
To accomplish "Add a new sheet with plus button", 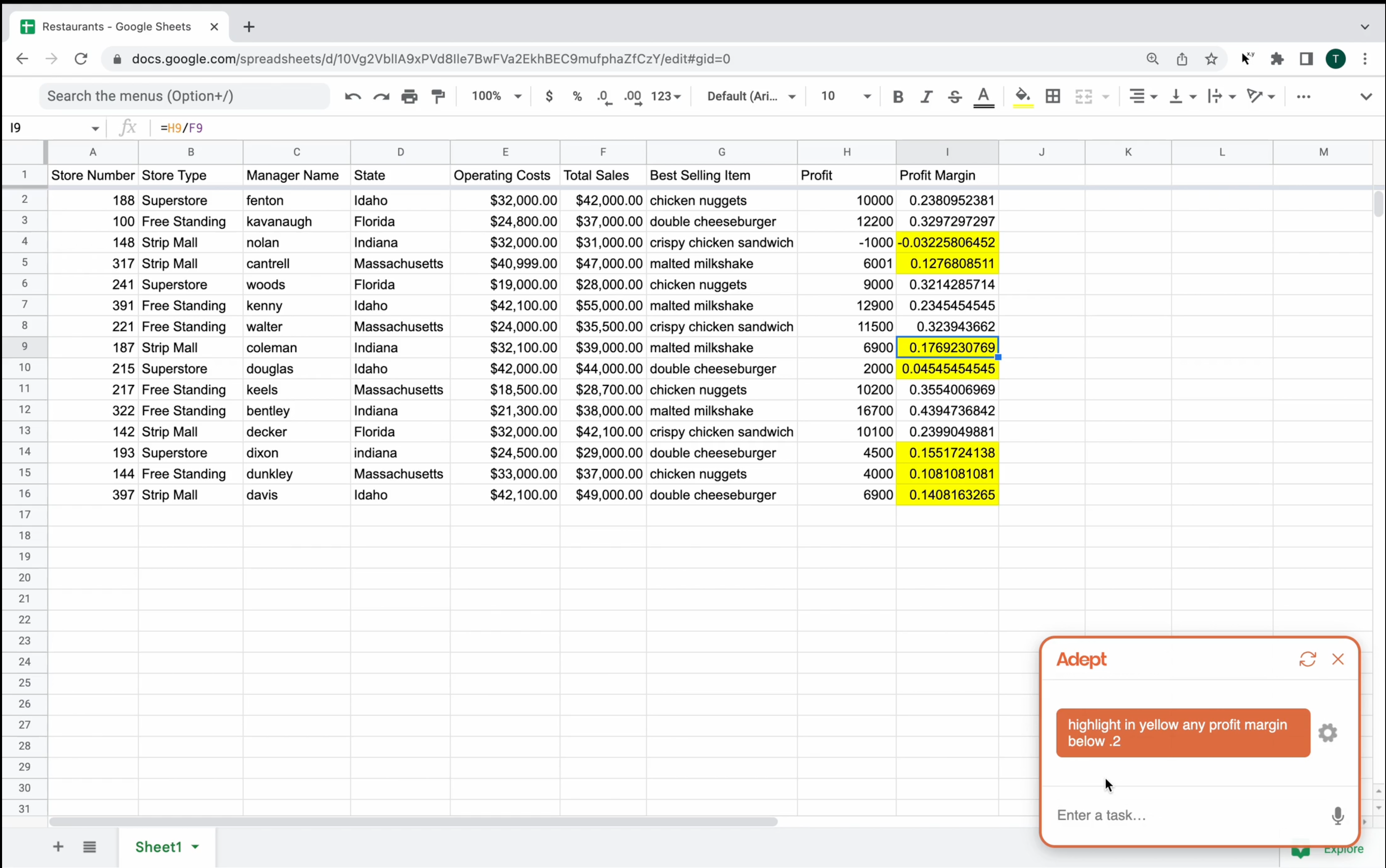I will click(58, 847).
